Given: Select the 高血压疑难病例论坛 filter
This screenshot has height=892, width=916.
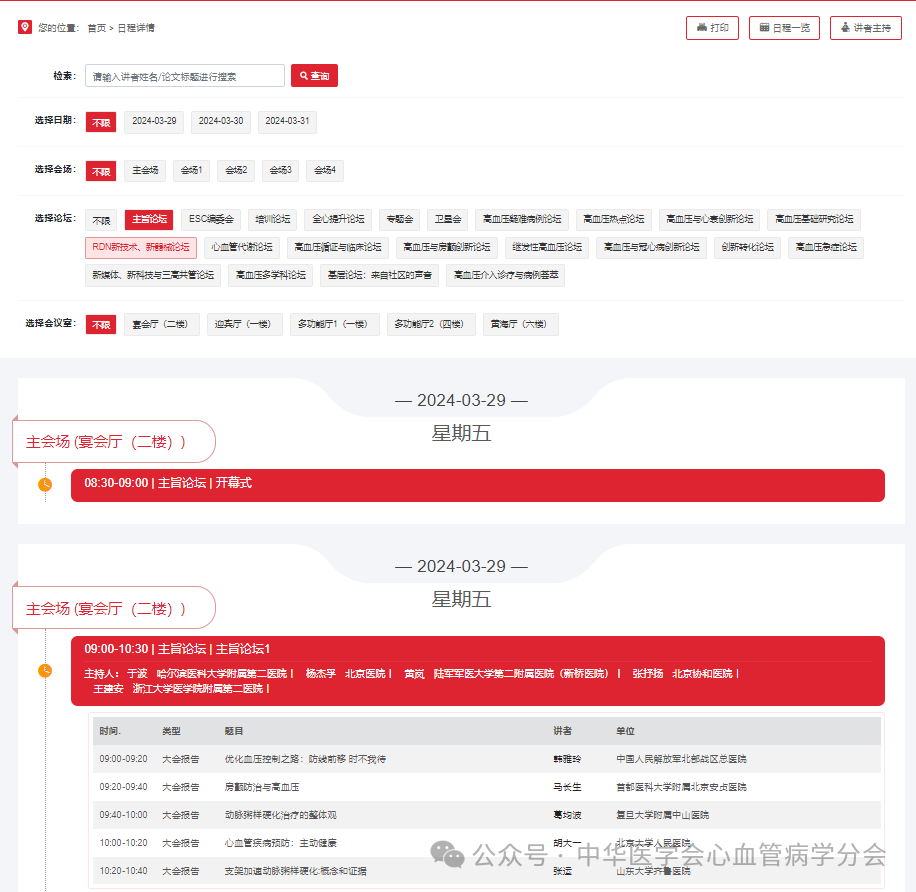Looking at the screenshot, I should [x=522, y=220].
